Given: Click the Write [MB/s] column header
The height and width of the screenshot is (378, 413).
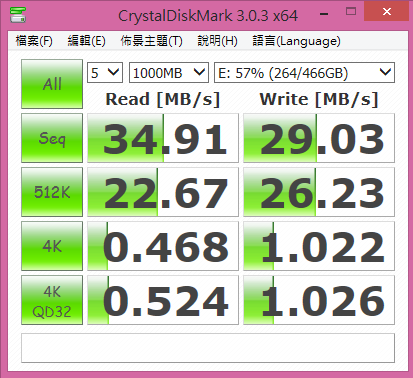Looking at the screenshot, I should coord(319,99).
